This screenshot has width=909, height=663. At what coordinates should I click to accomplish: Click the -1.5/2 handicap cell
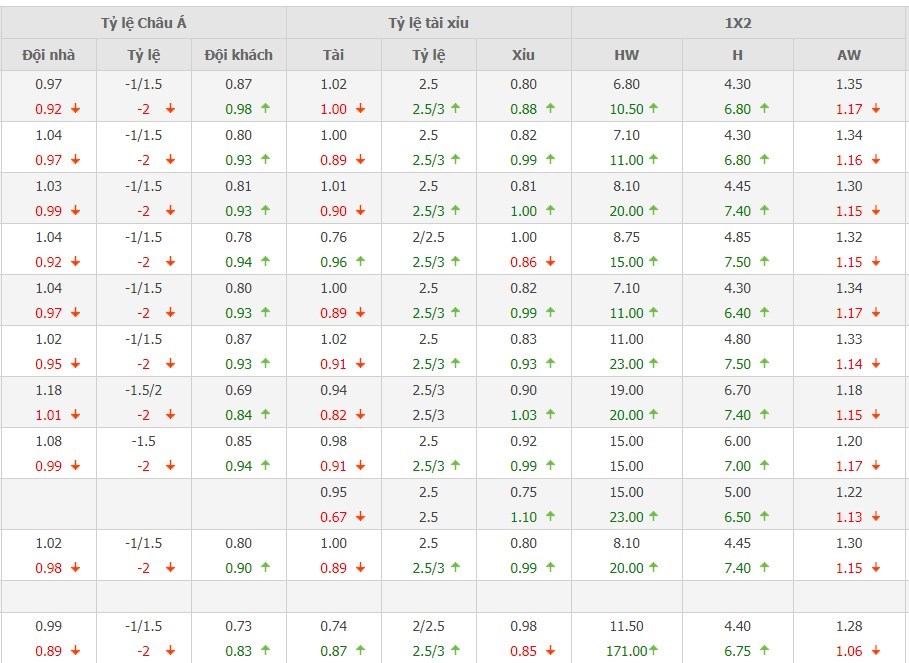click(x=143, y=390)
